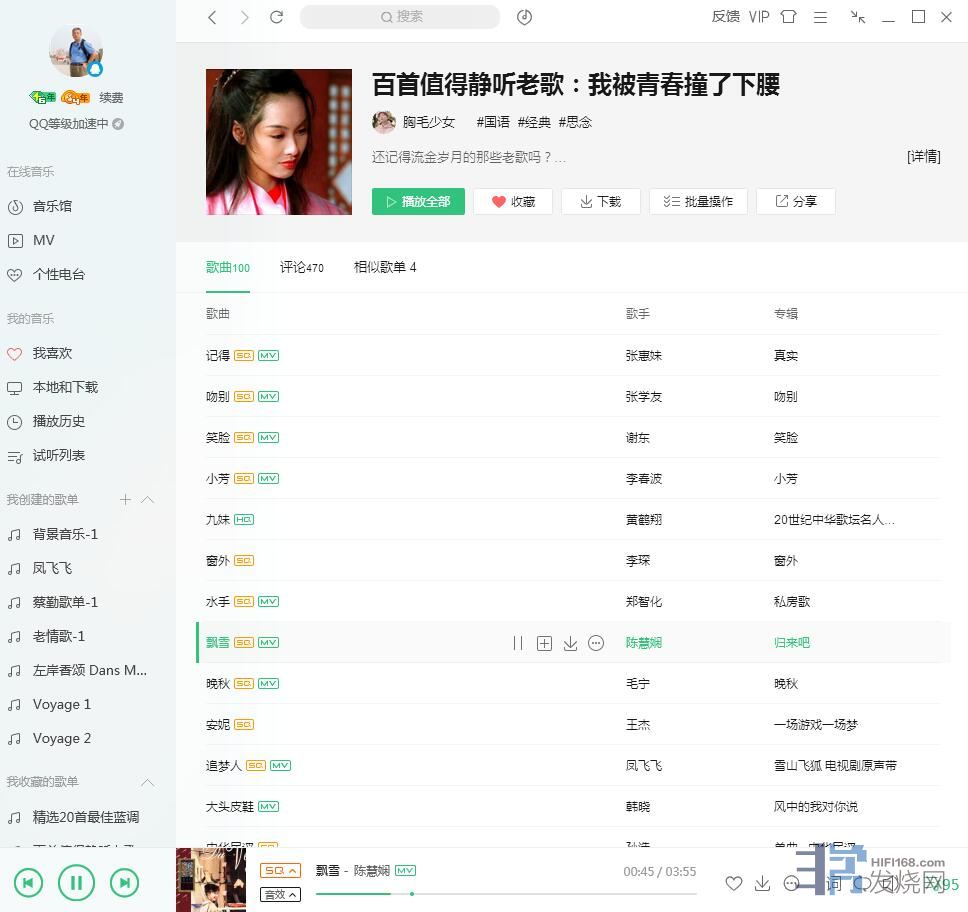Image resolution: width=968 pixels, height=912 pixels.
Task: Collapse the 我收藏的歌单 section
Action: [147, 782]
